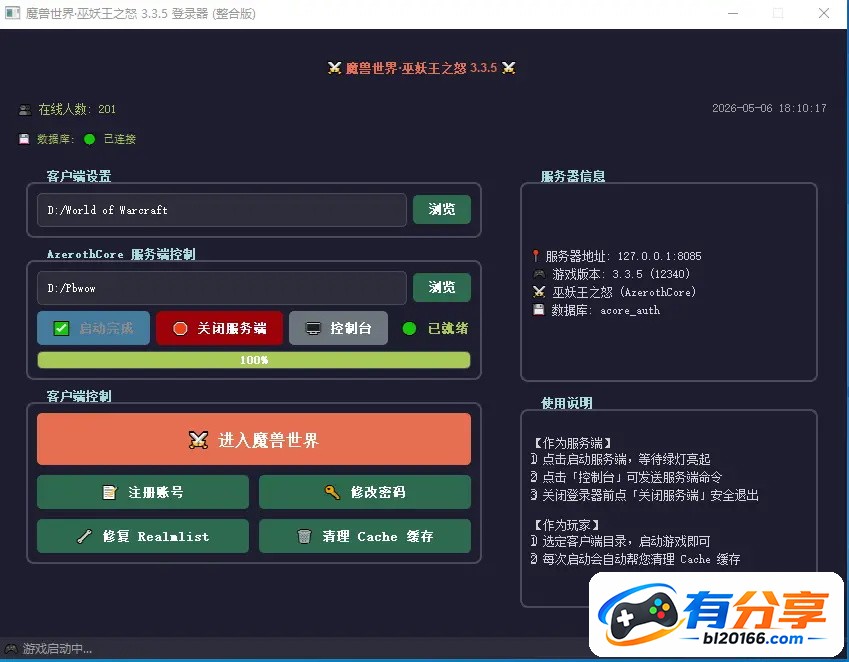The image size is (849, 662).
Task: Open the 注册账号 account registration button
Action: click(142, 492)
